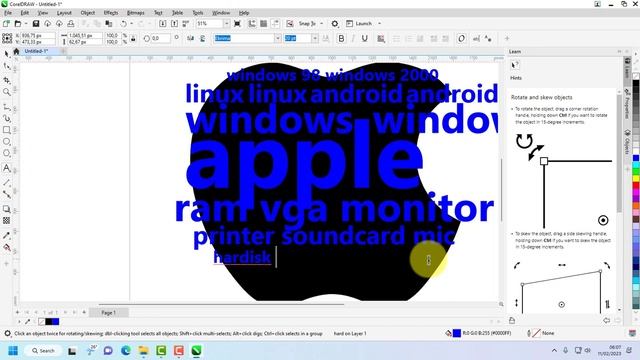Open the Edit menu

(24, 13)
